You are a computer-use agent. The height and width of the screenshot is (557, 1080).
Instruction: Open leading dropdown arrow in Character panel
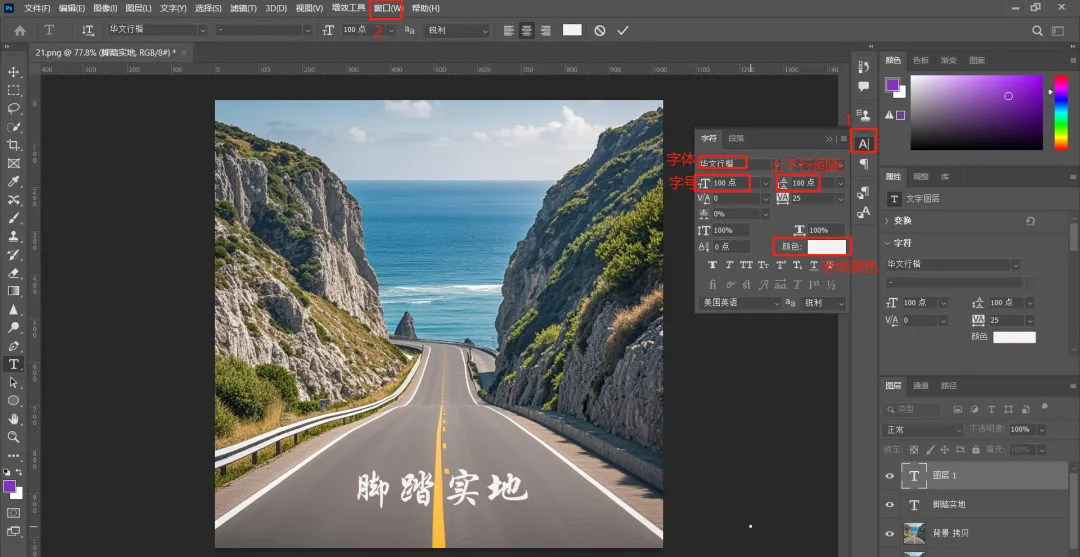click(x=840, y=183)
